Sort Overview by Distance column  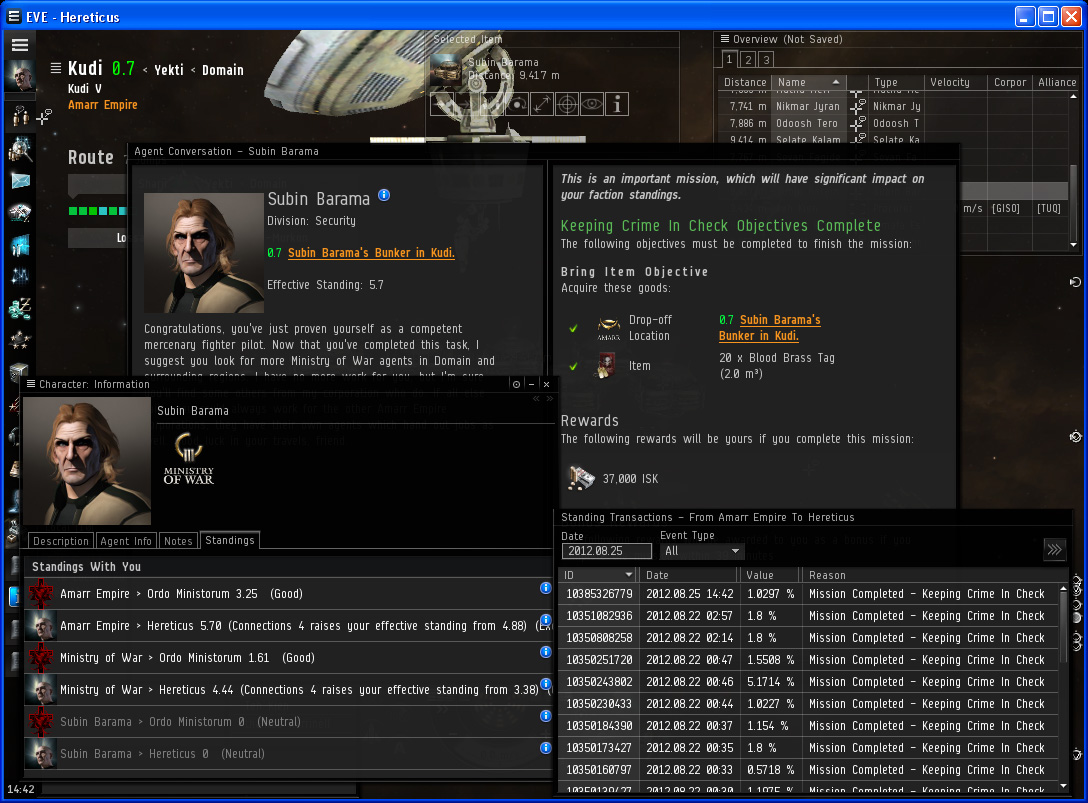(x=745, y=82)
